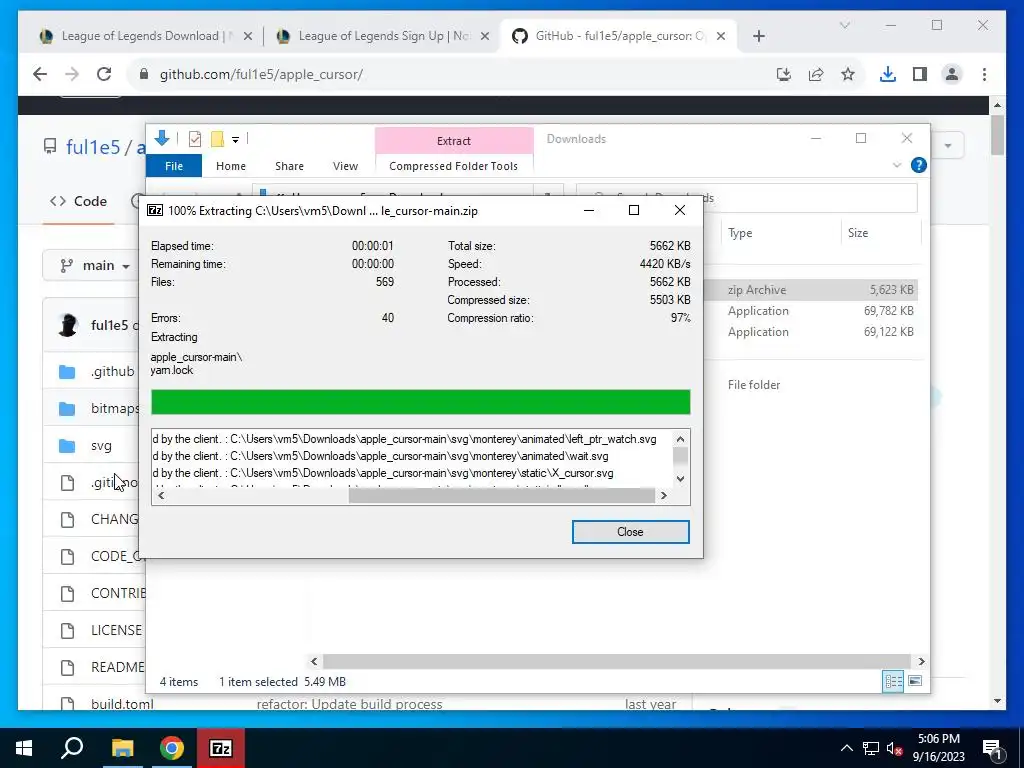The image size is (1024, 768).
Task: Click the green extraction progress bar
Action: (x=421, y=402)
